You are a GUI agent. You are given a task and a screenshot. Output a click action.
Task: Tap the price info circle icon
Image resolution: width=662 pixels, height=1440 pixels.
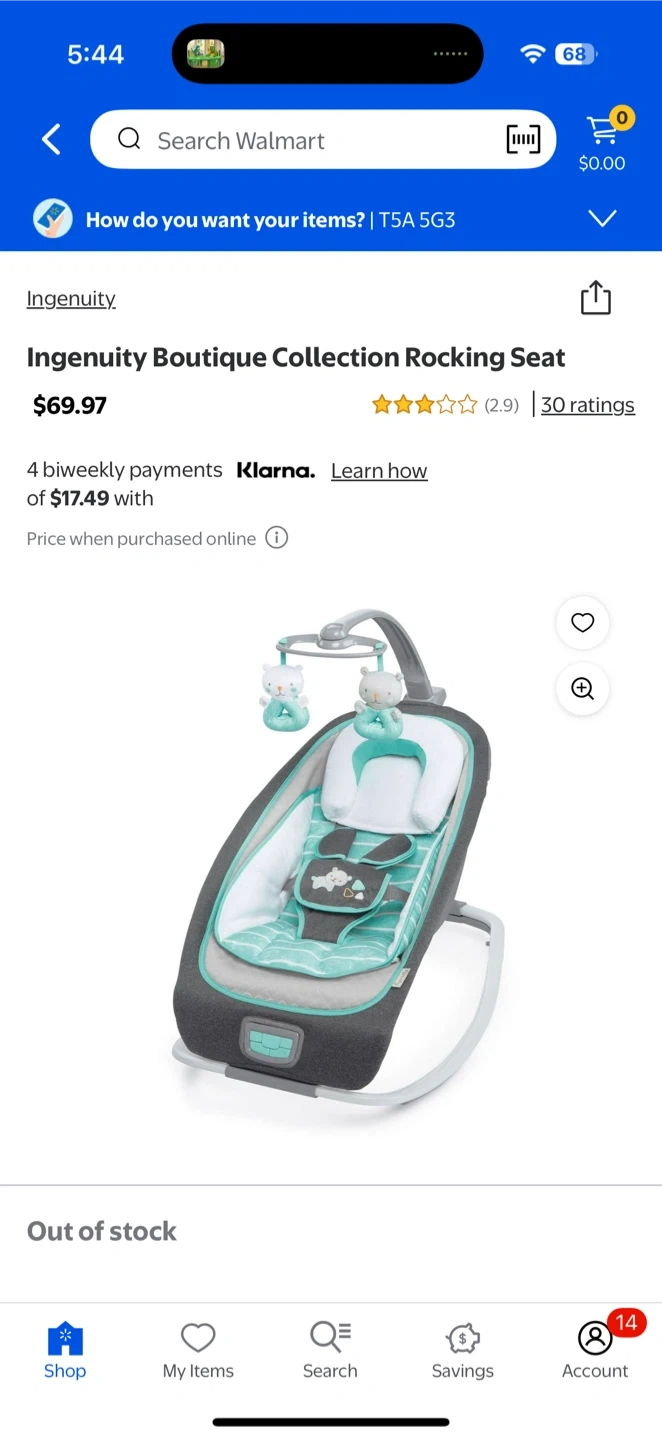(x=277, y=538)
